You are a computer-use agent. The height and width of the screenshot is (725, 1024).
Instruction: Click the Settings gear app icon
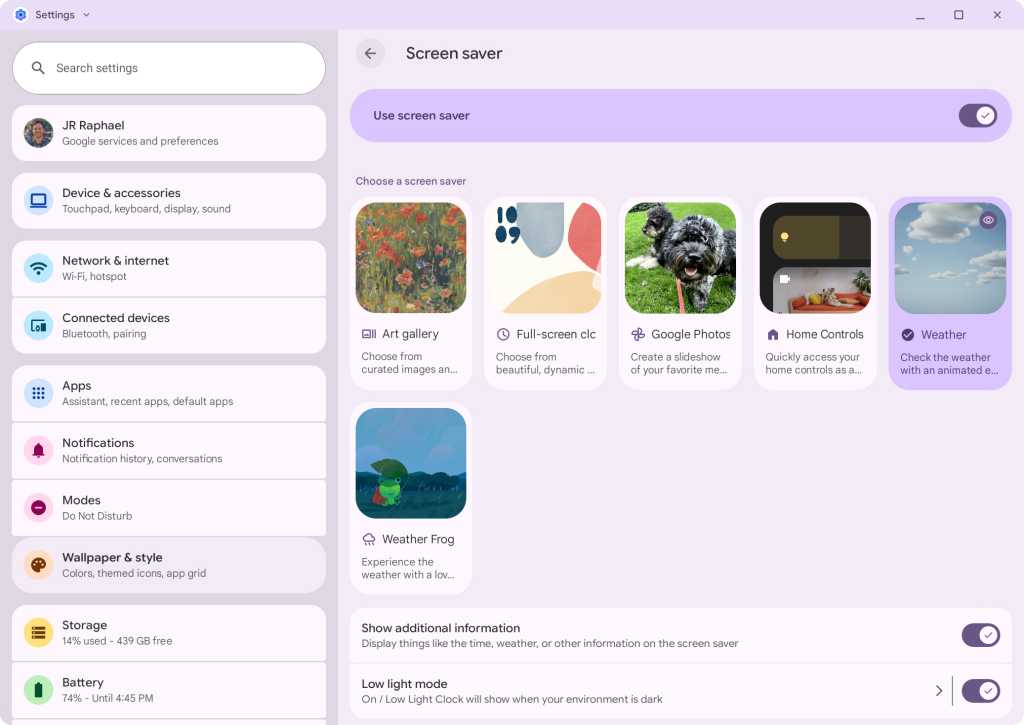(x=21, y=14)
